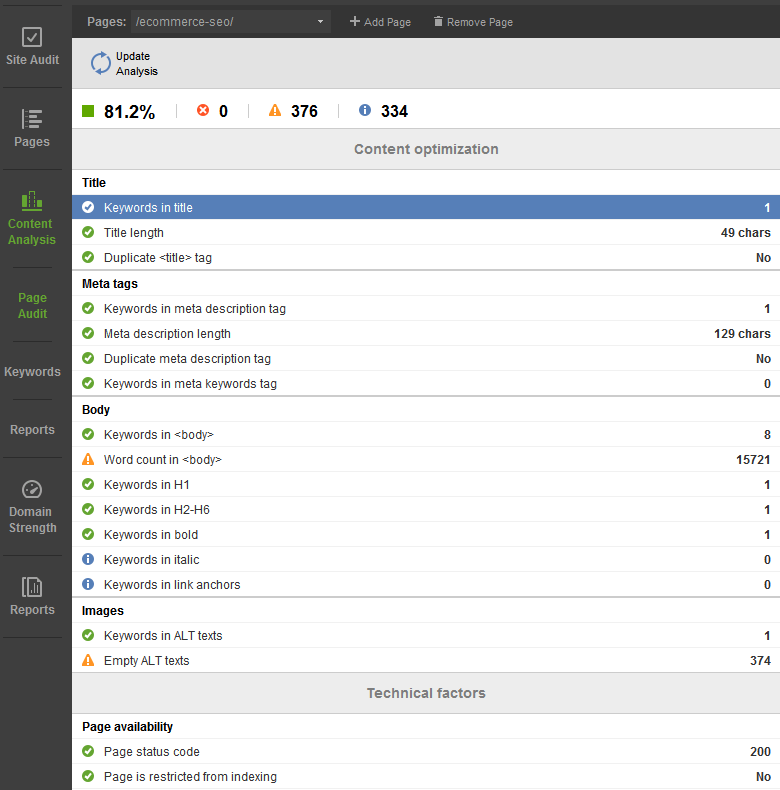780x790 pixels.
Task: Click info icon beside Keywords in link anchors
Action: 88,584
